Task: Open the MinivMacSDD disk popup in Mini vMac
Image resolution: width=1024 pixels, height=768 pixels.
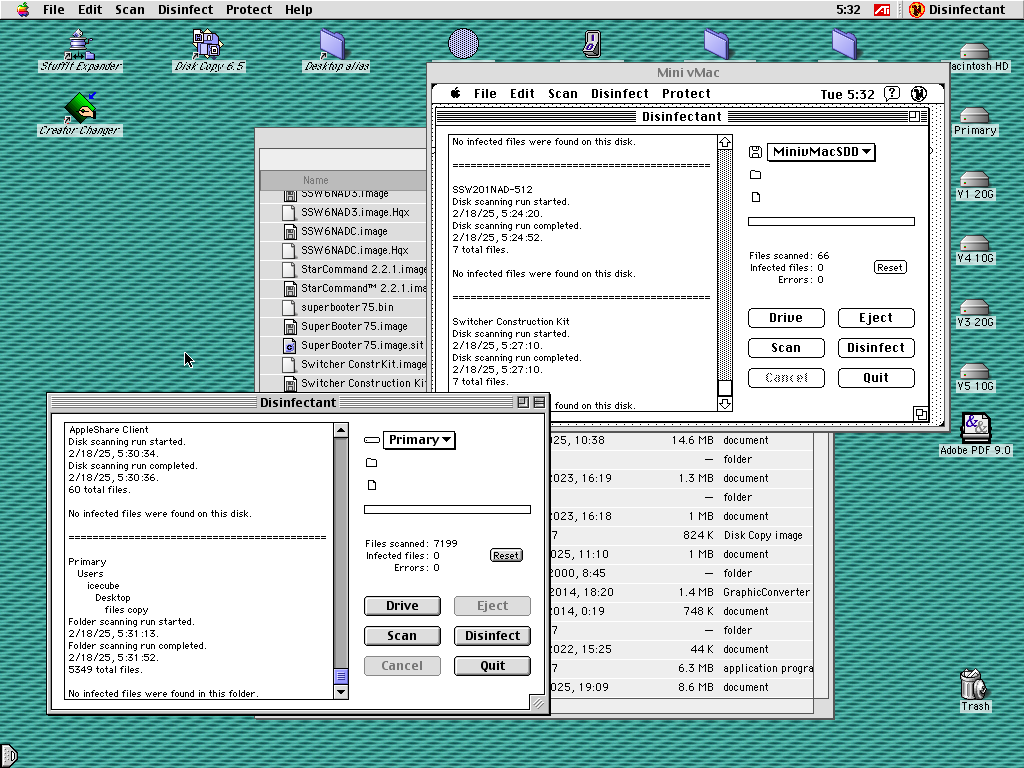Action: (821, 152)
